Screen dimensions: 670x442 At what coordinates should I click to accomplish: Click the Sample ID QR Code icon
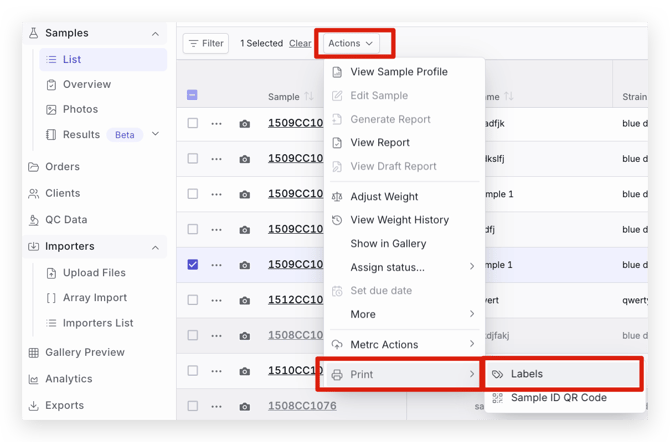tap(497, 398)
